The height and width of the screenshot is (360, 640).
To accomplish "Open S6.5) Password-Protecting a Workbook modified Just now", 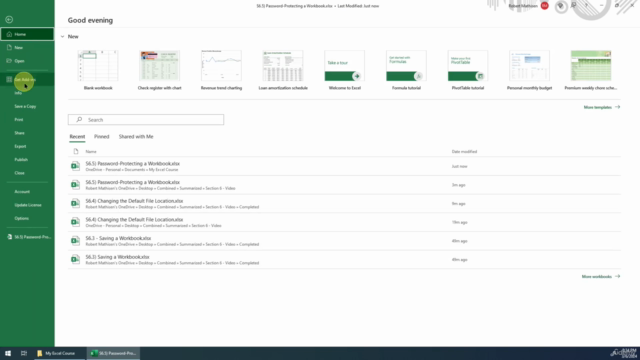I will (x=344, y=166).
